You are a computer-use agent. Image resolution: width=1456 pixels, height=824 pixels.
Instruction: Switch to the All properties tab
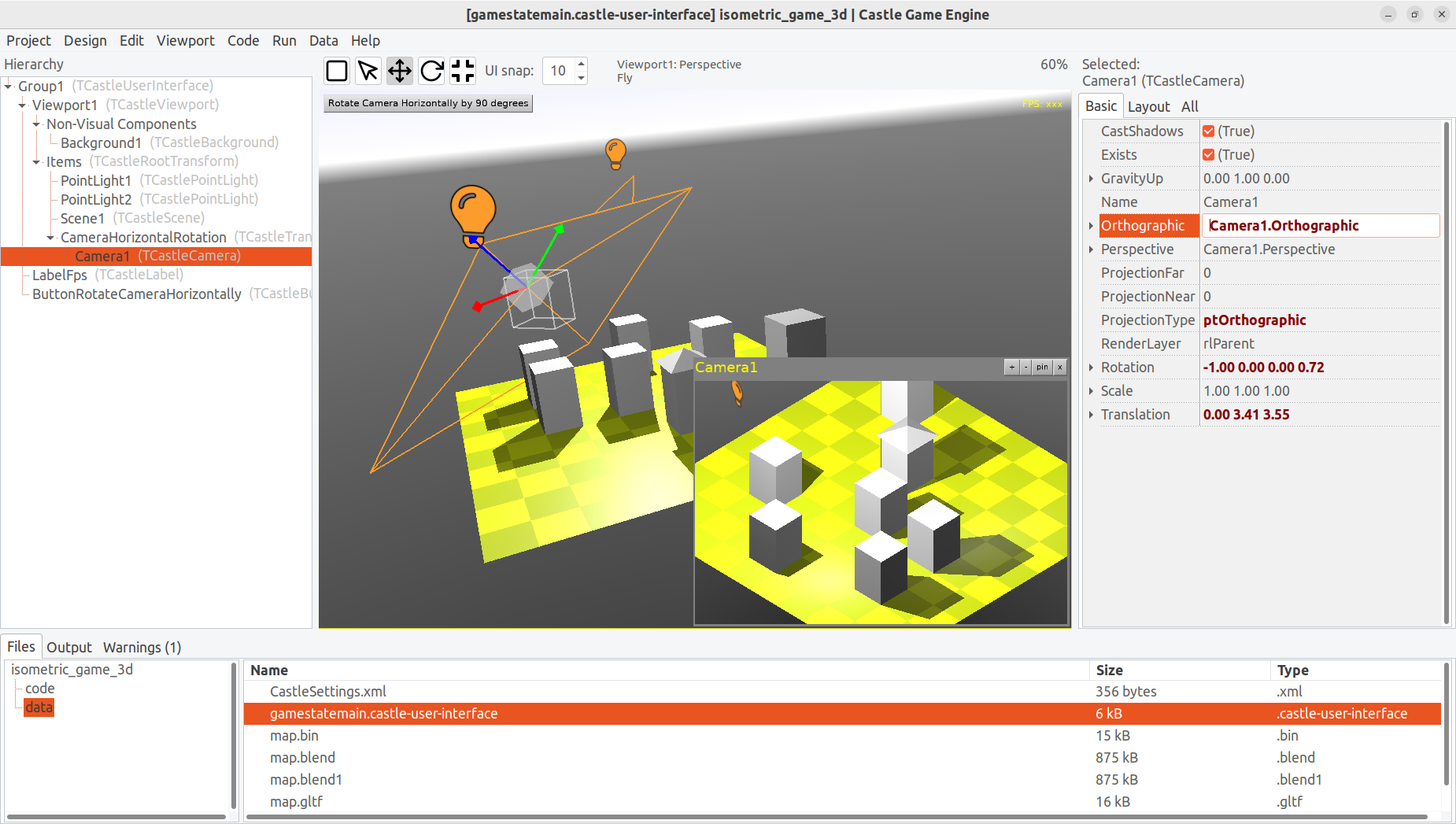[1189, 106]
